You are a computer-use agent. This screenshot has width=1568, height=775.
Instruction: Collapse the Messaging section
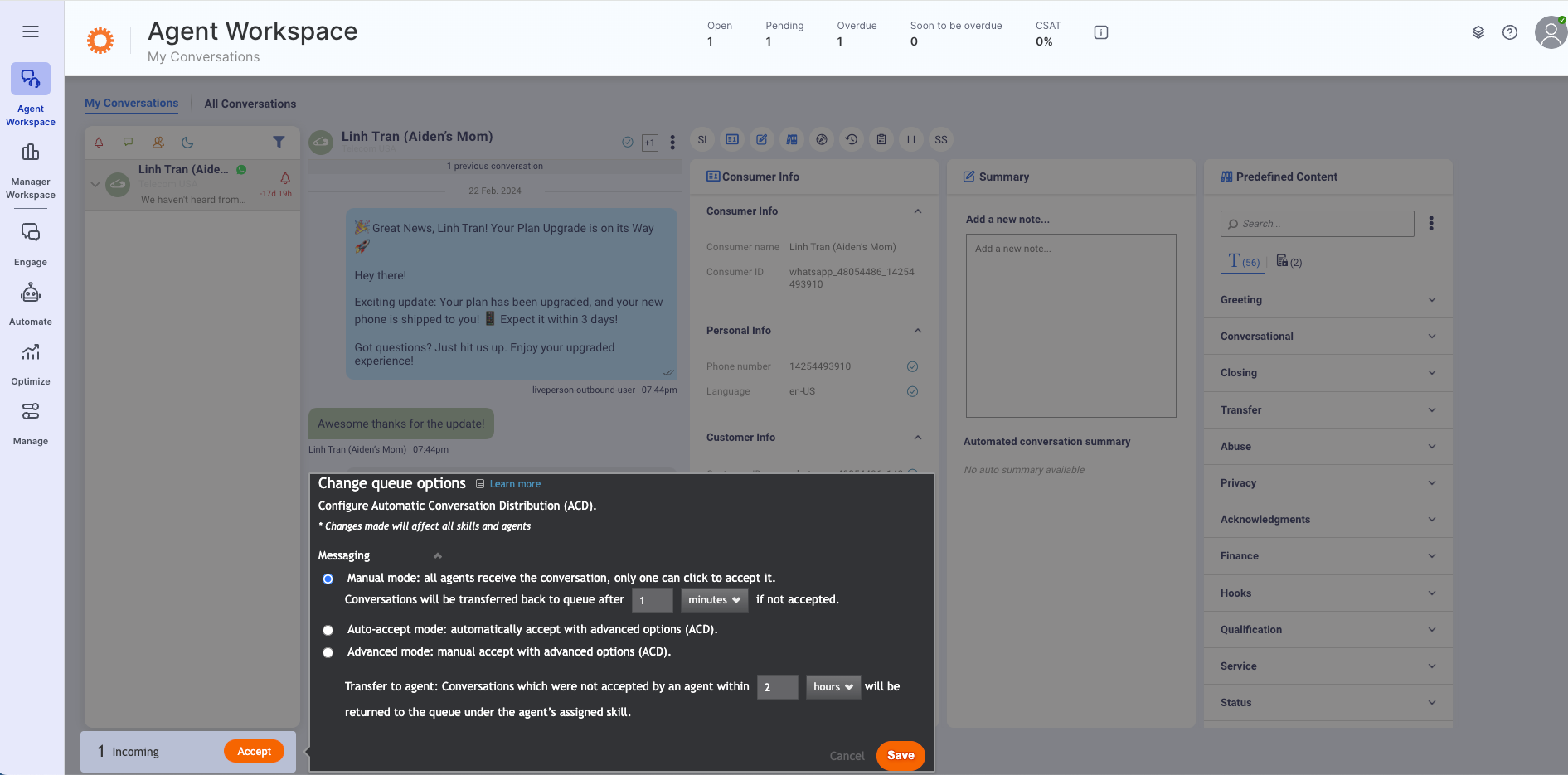point(438,555)
